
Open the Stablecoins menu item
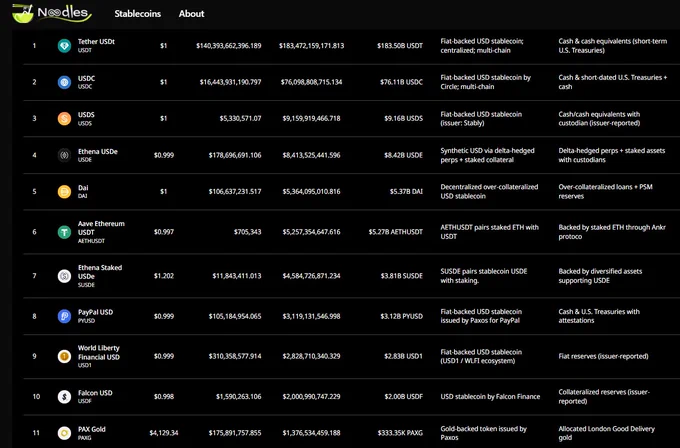(x=137, y=14)
